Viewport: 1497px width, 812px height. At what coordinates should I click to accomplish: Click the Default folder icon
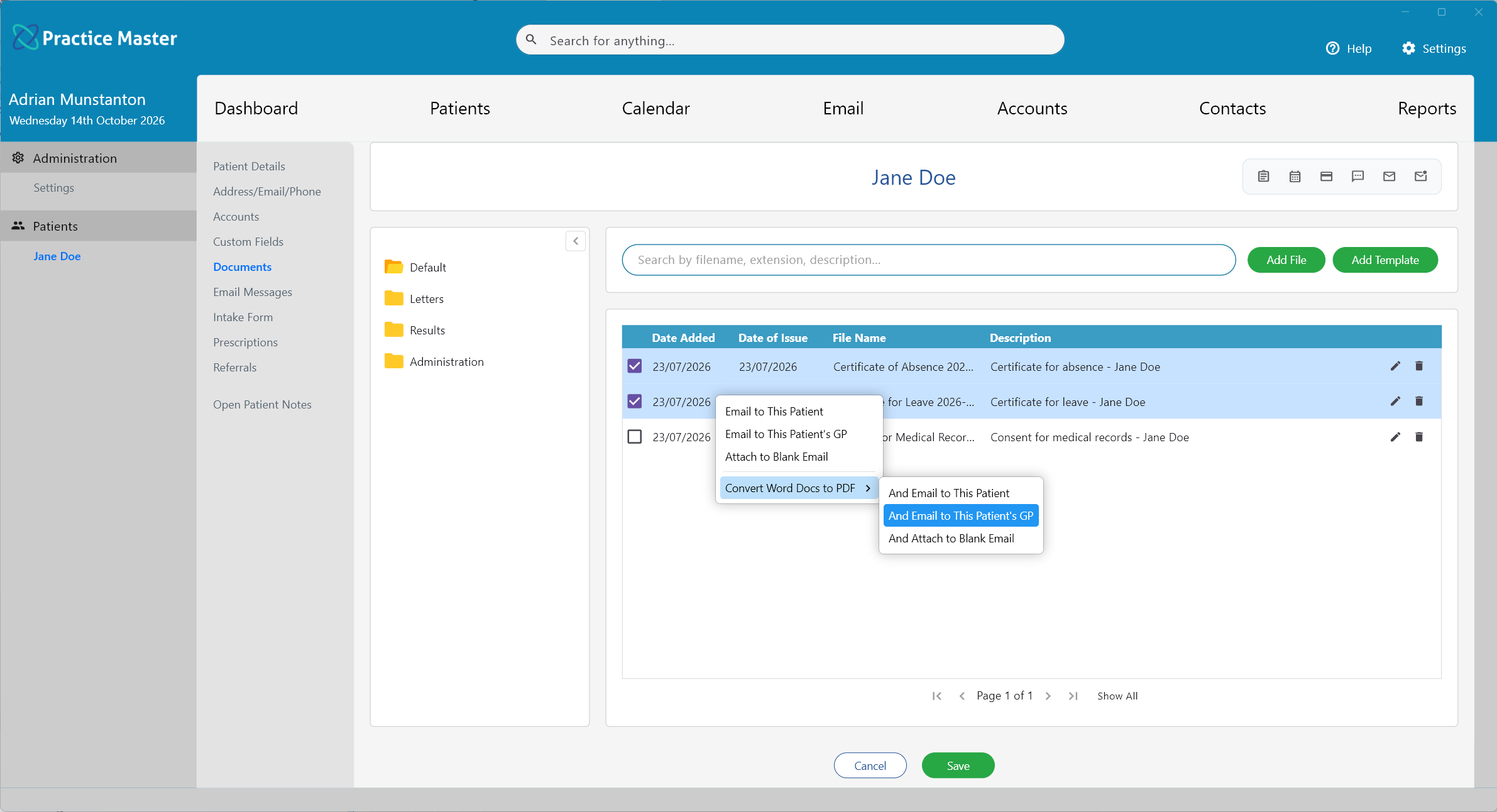394,267
